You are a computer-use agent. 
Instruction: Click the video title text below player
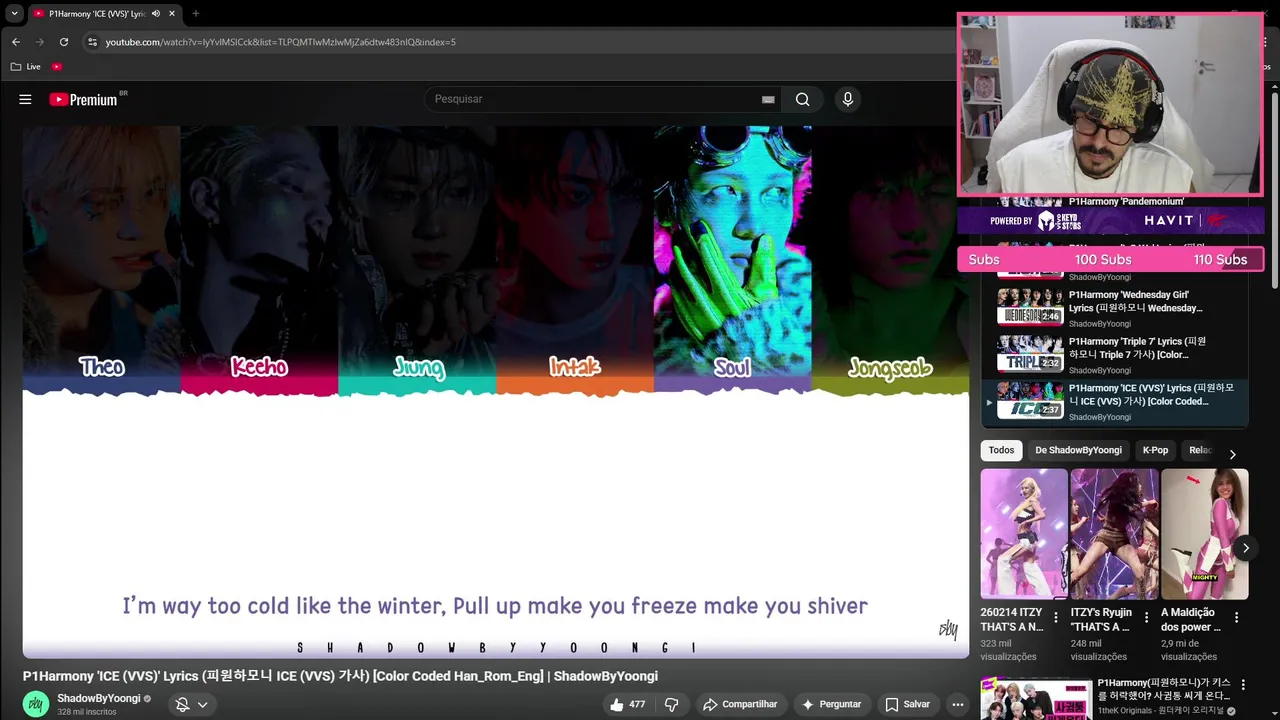pyautogui.click(x=340, y=676)
